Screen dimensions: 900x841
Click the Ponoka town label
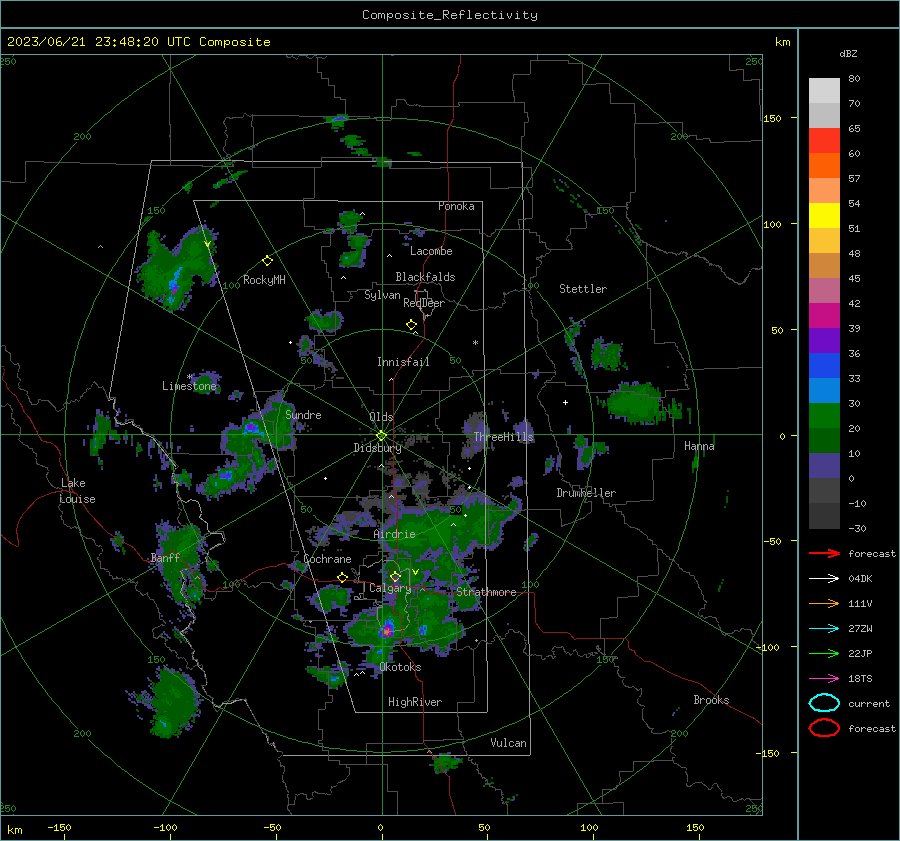(456, 206)
